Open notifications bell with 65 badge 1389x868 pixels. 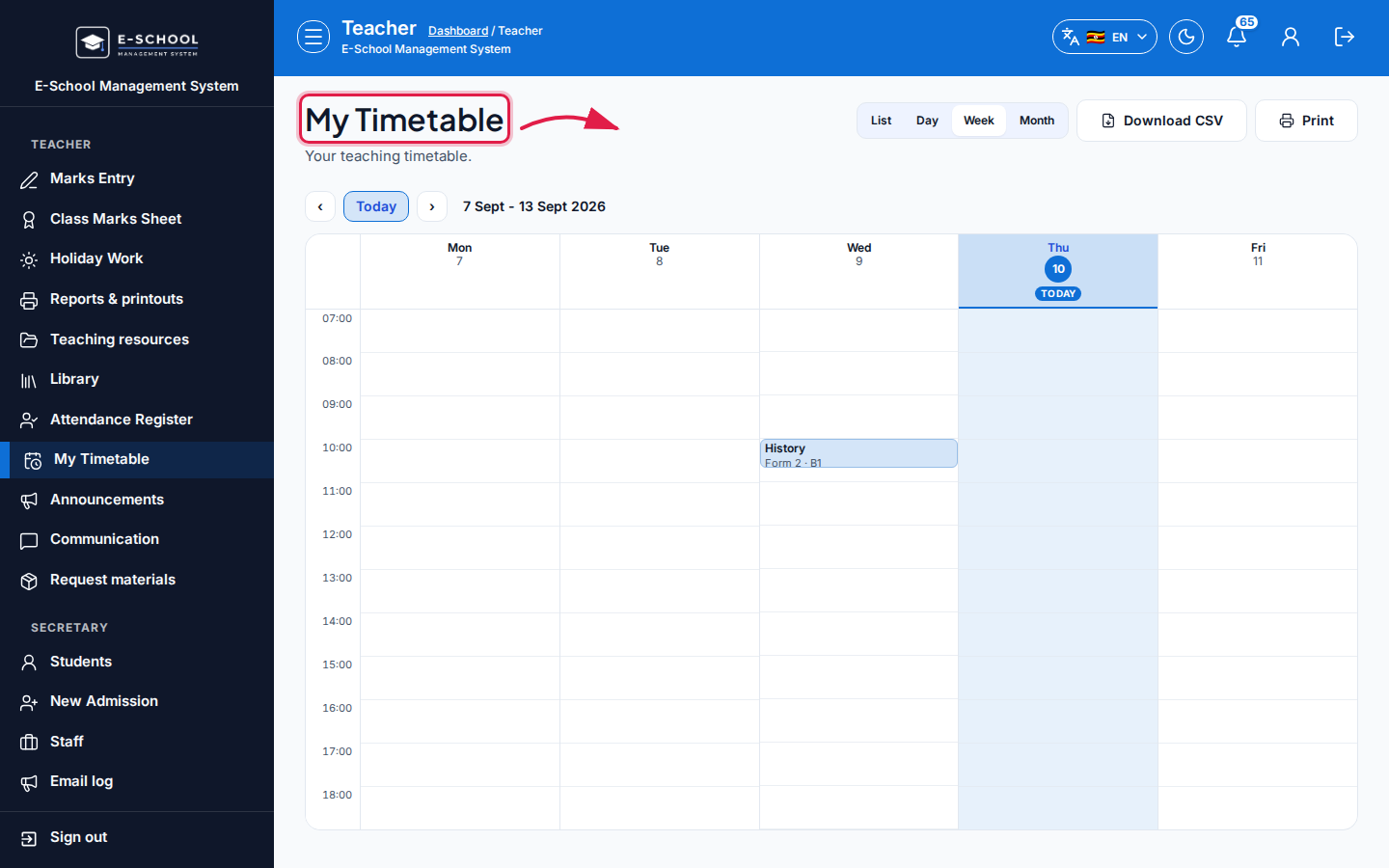click(1237, 37)
